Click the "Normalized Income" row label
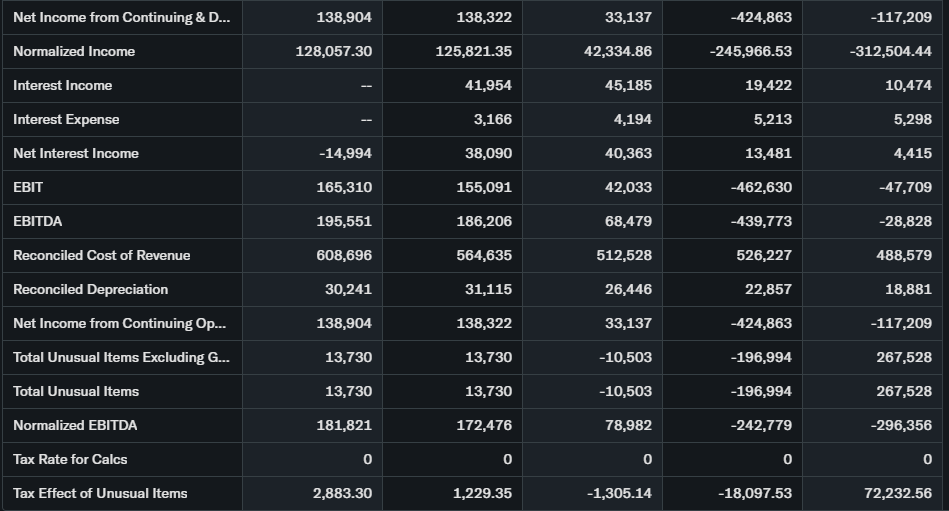949x511 pixels. tap(74, 51)
